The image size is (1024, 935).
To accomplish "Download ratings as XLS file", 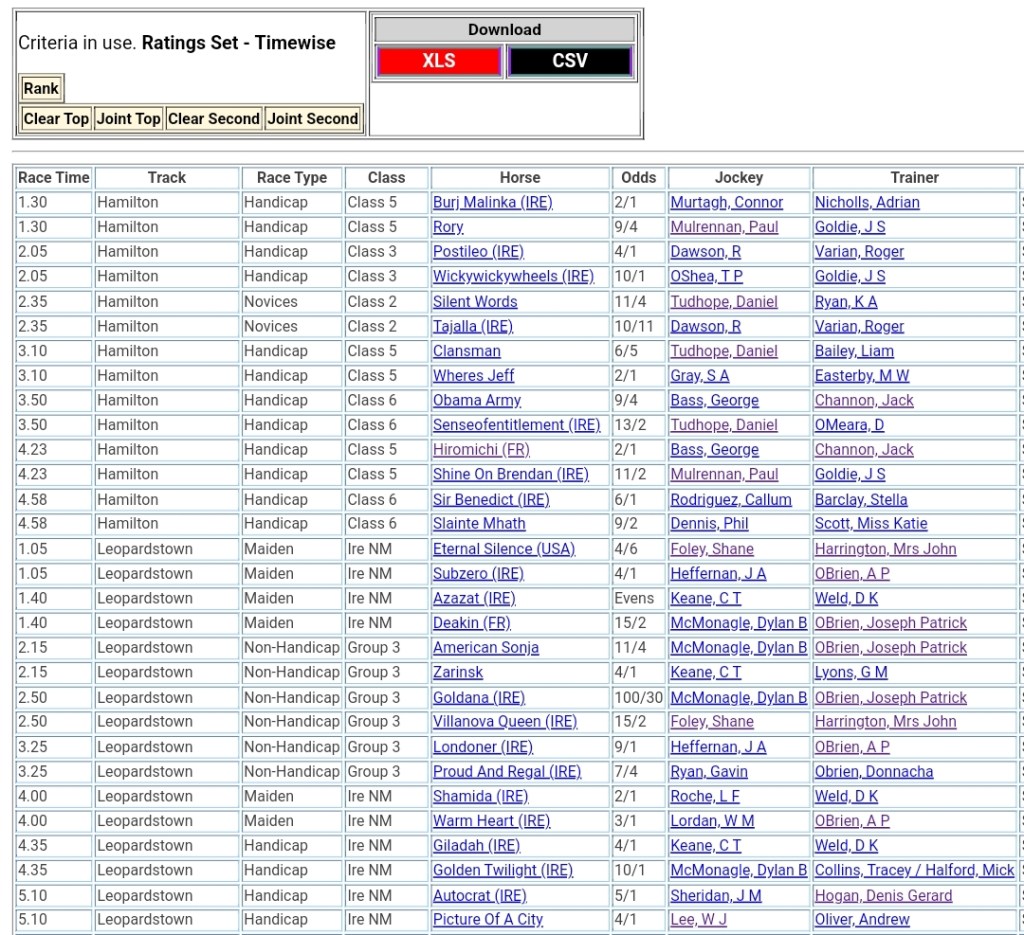I will point(439,61).
